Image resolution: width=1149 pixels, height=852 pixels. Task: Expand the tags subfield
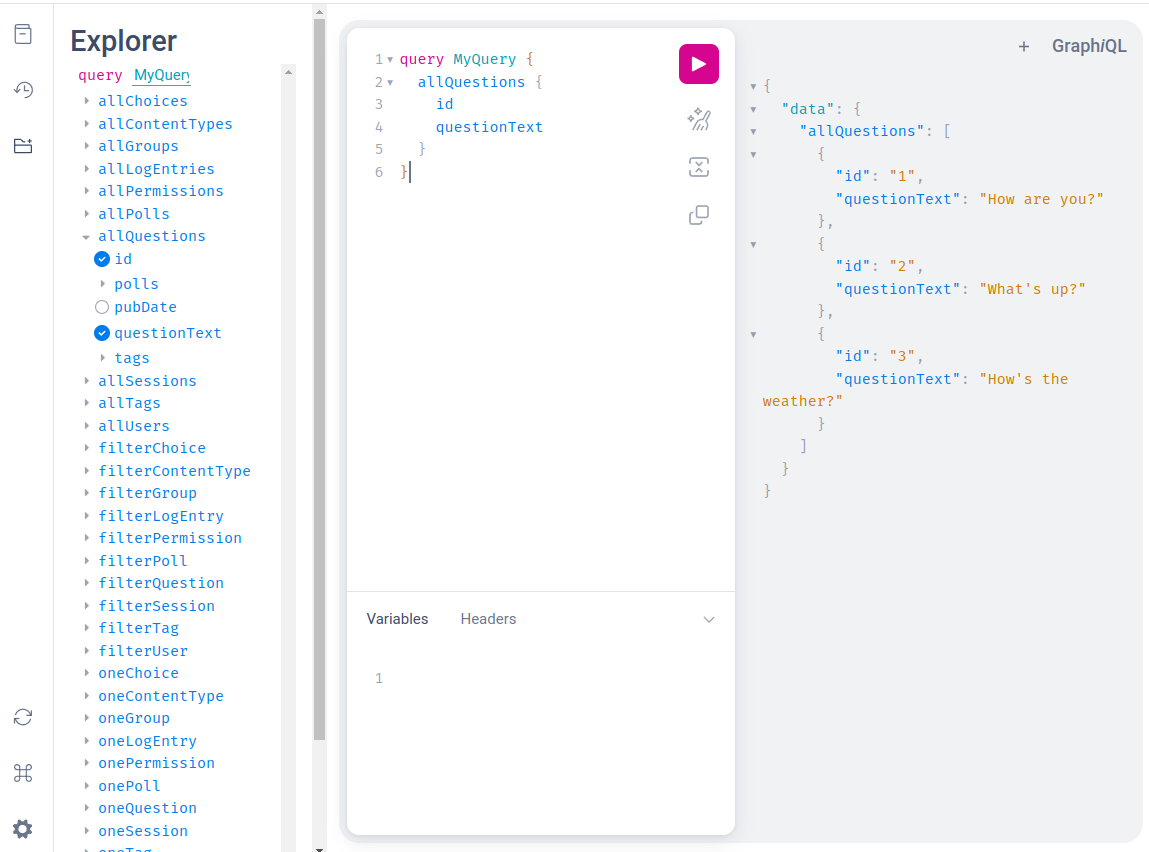tap(103, 358)
